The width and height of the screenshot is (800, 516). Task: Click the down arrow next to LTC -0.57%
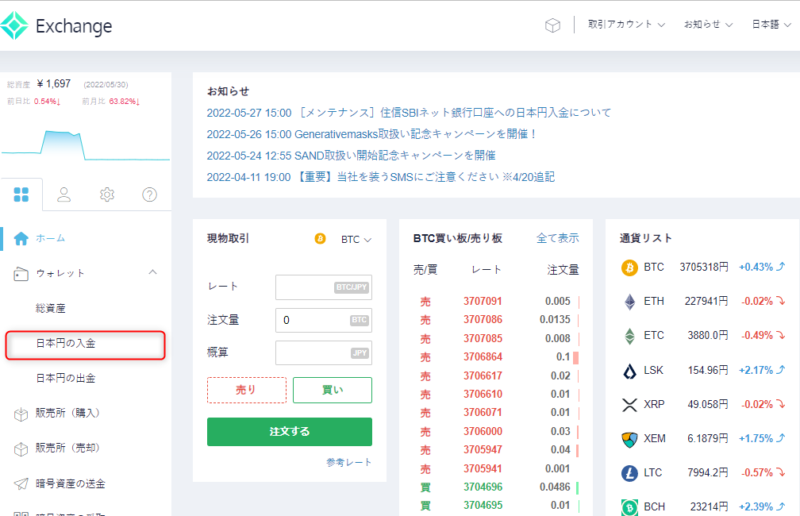[x=781, y=473]
